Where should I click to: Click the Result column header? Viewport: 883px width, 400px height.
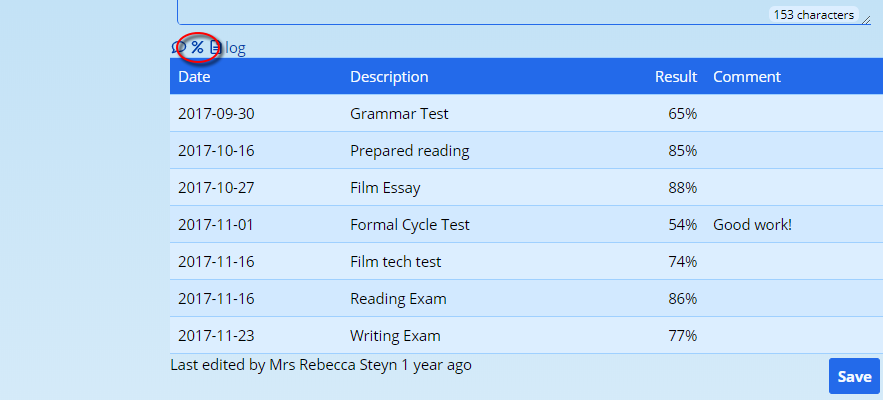click(x=675, y=77)
